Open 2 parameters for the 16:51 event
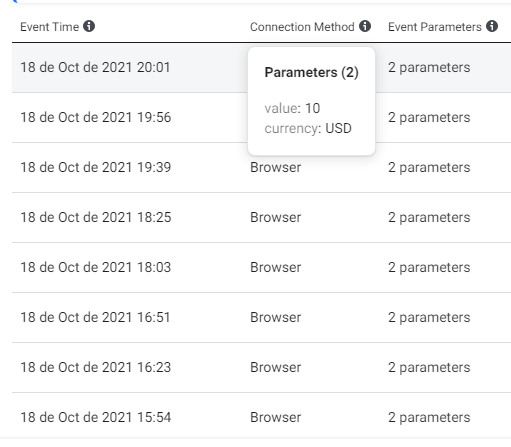Image resolution: width=511 pixels, height=447 pixels. [429, 317]
